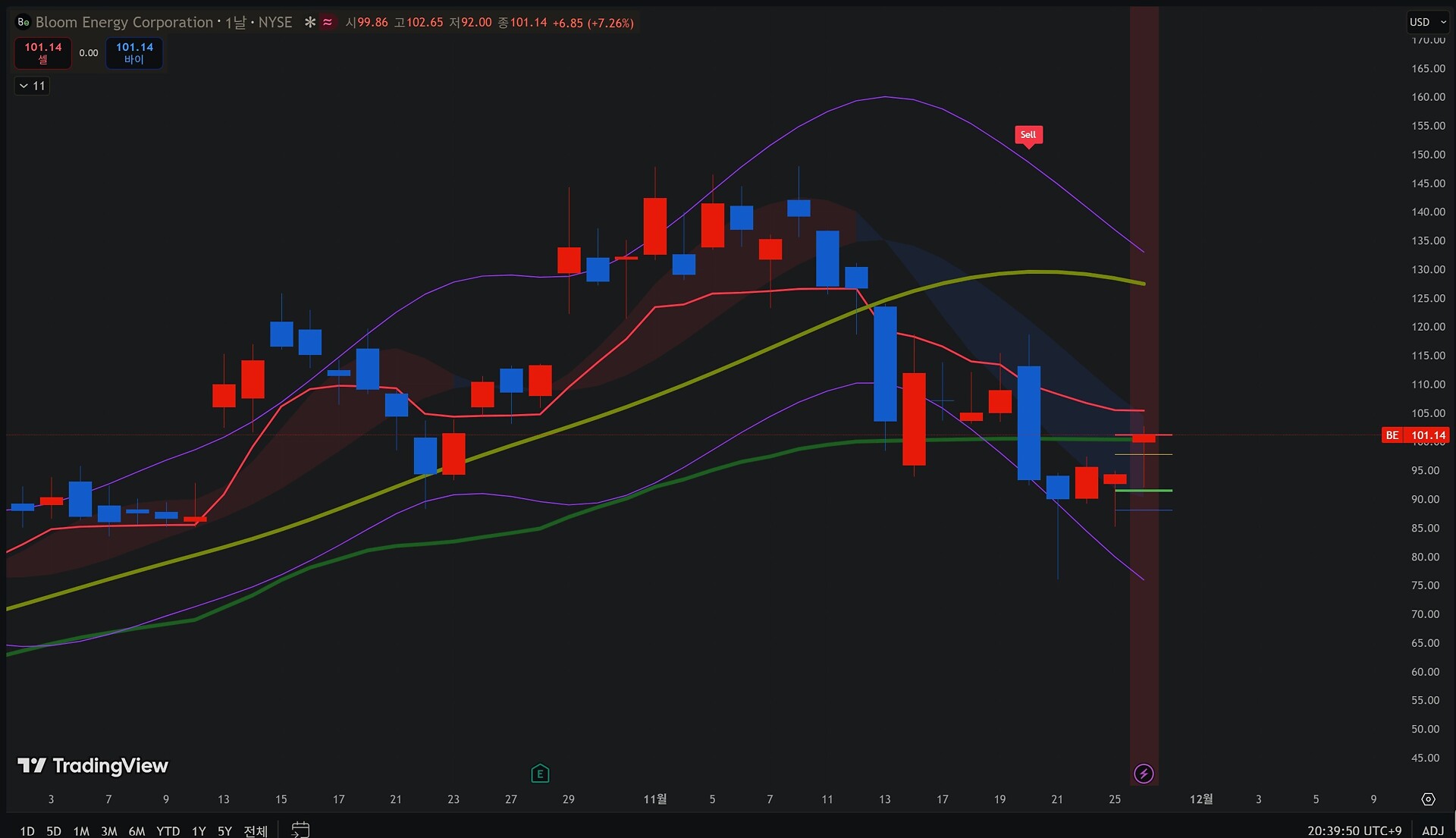Click the pink wavy data-quality icon

coord(328,23)
